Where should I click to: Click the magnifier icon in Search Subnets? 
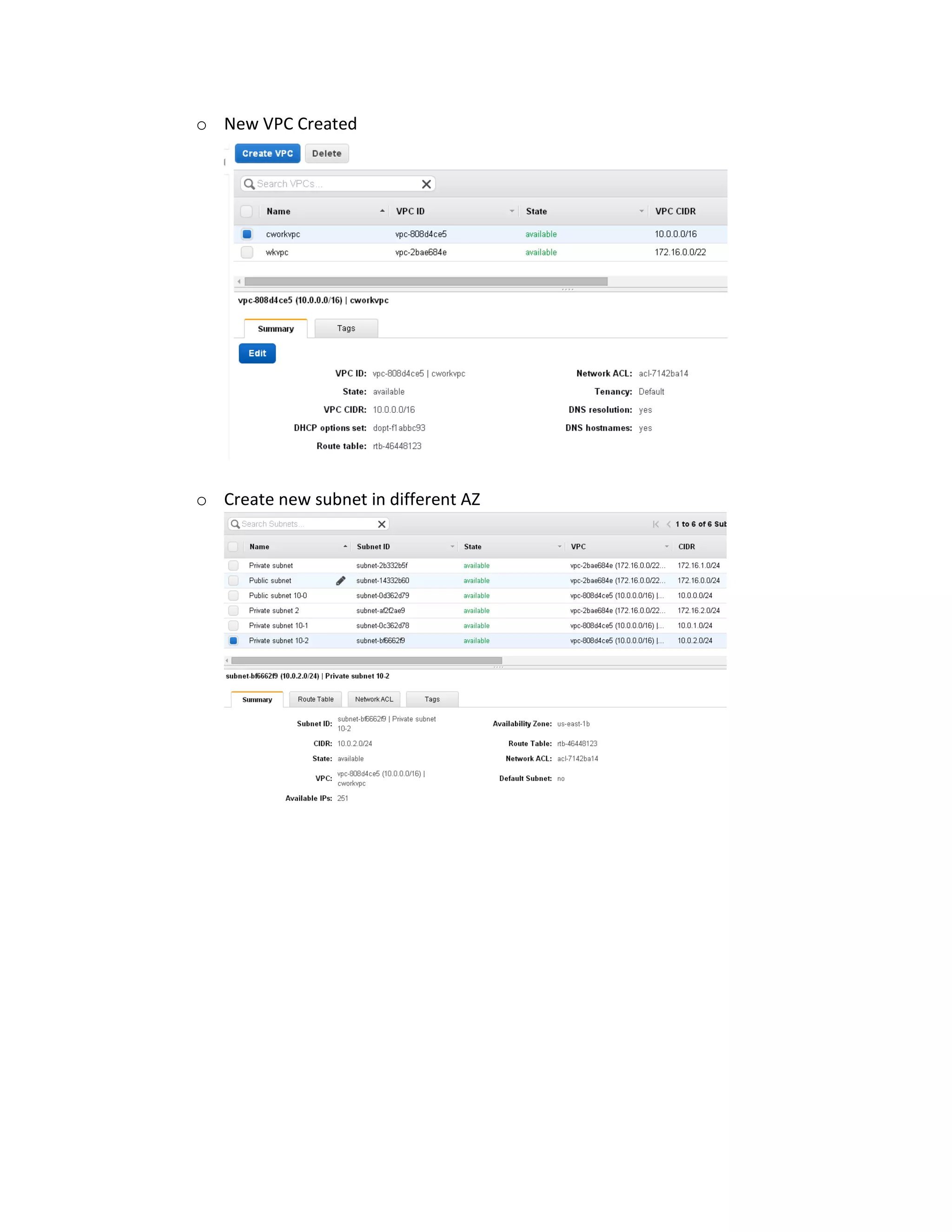pyautogui.click(x=235, y=524)
